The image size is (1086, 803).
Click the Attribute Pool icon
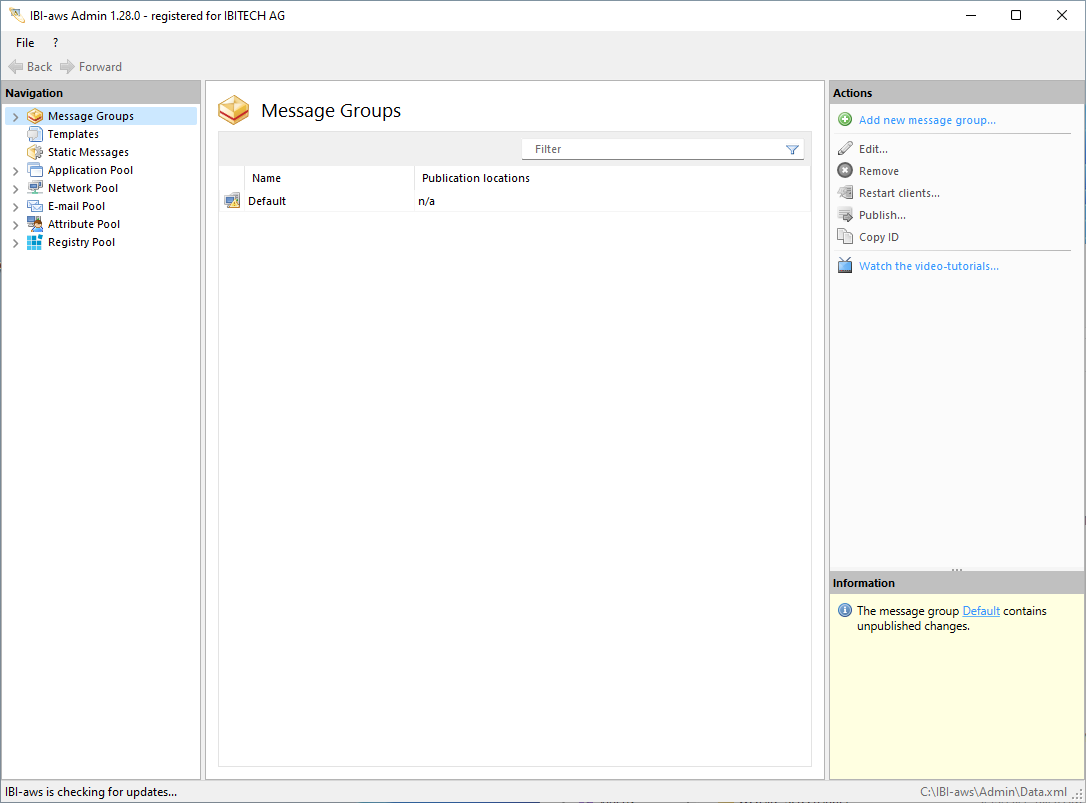pyautogui.click(x=35, y=224)
